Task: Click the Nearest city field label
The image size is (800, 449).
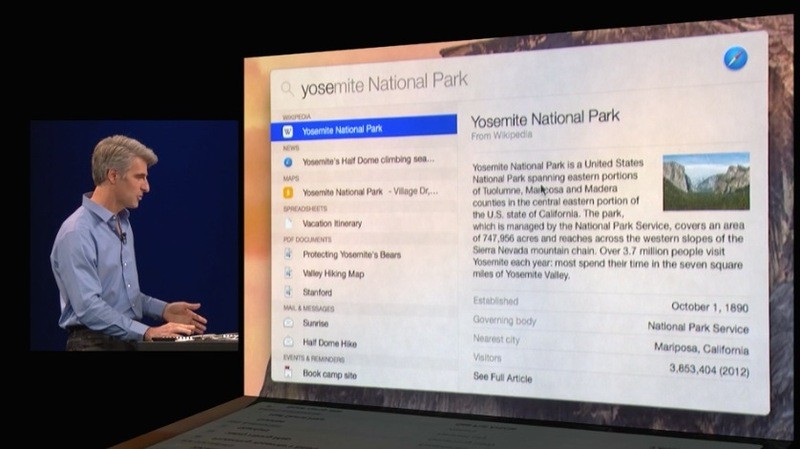Action: click(x=496, y=339)
